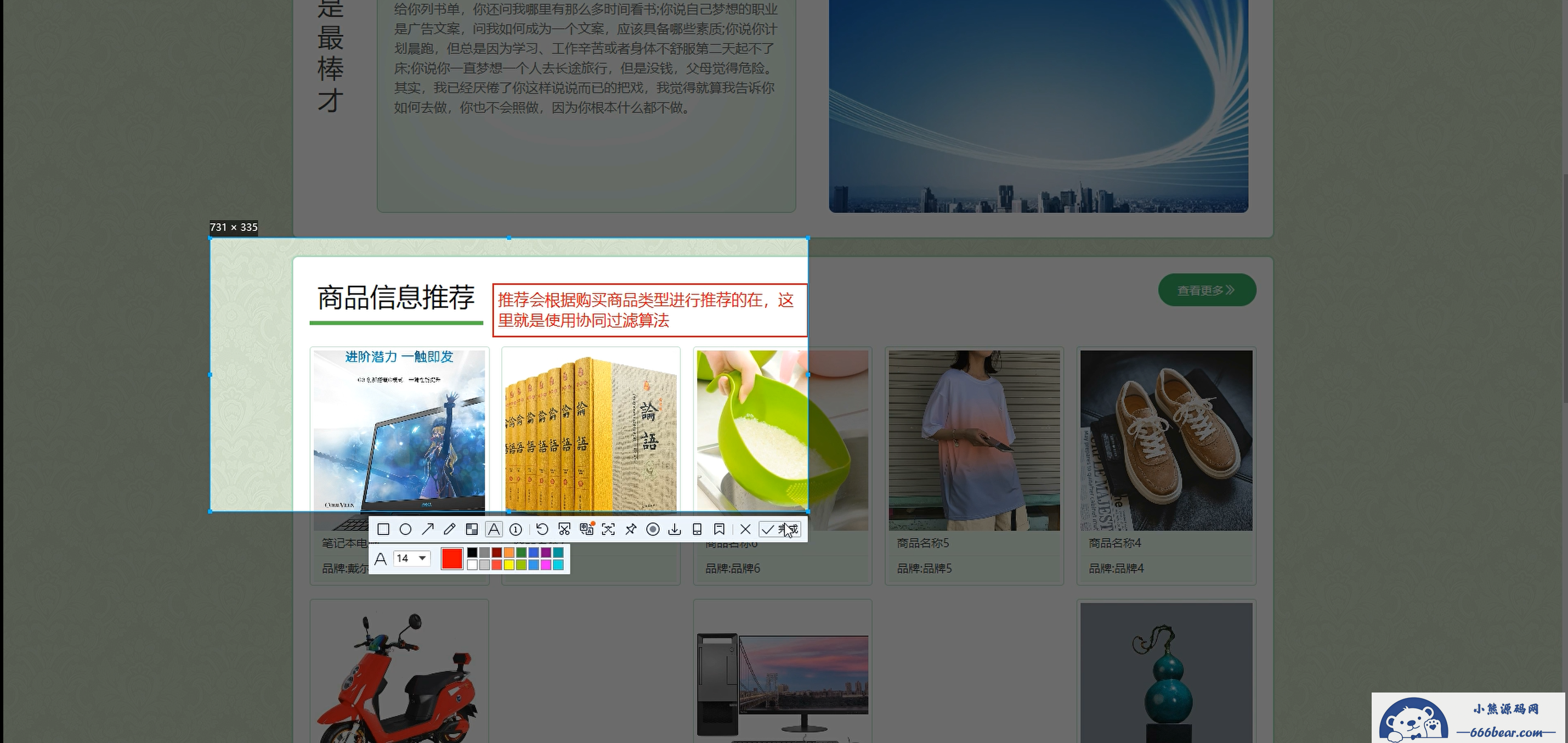
Task: Select the numbered step marker tool
Action: 516,529
